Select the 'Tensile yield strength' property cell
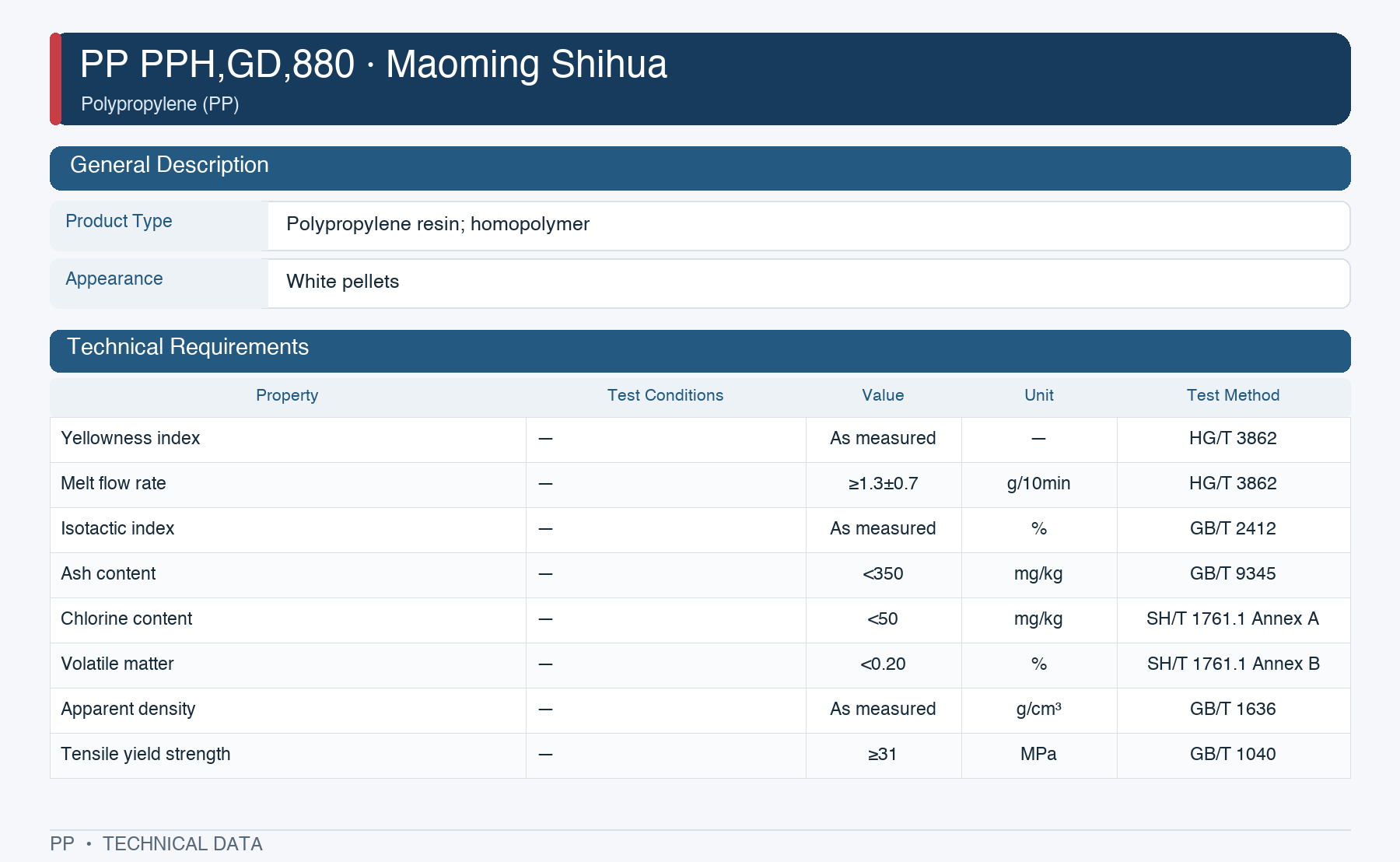The width and height of the screenshot is (1400, 862). (x=288, y=755)
